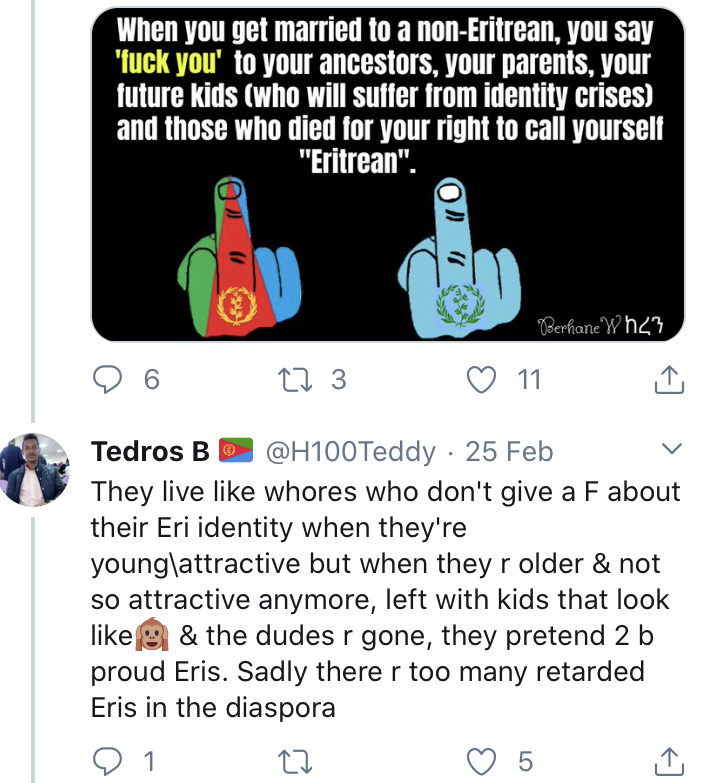Click the retweet count 3 on top tweet
This screenshot has height=783, width=716.
click(x=337, y=380)
